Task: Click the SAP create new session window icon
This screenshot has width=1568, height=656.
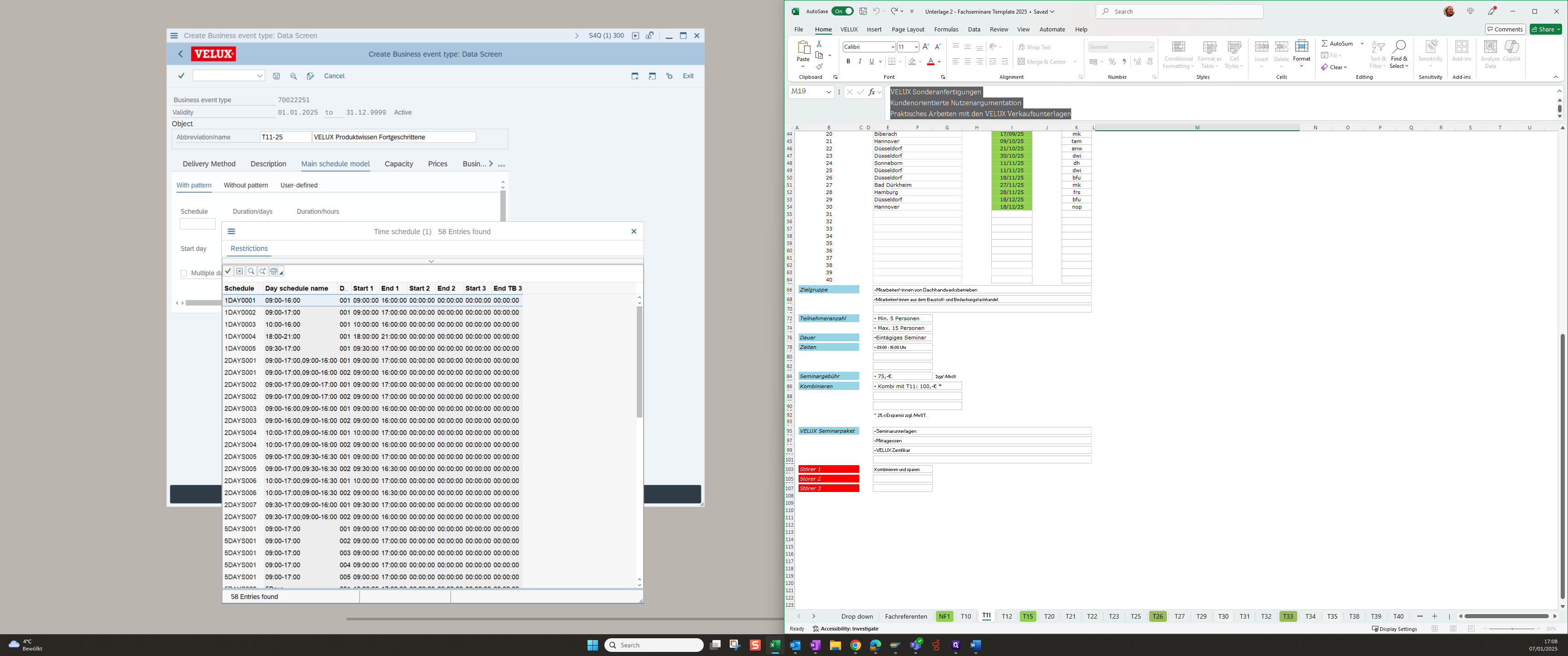Action: coord(635,76)
